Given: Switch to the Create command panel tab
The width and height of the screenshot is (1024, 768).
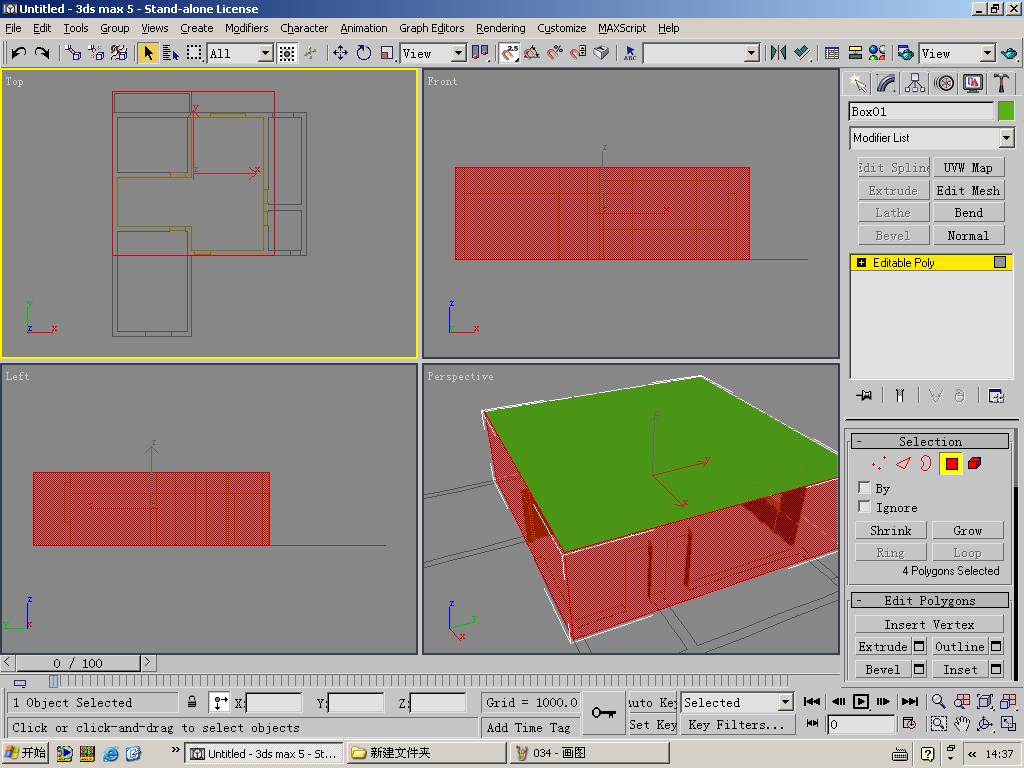Looking at the screenshot, I should [x=857, y=83].
